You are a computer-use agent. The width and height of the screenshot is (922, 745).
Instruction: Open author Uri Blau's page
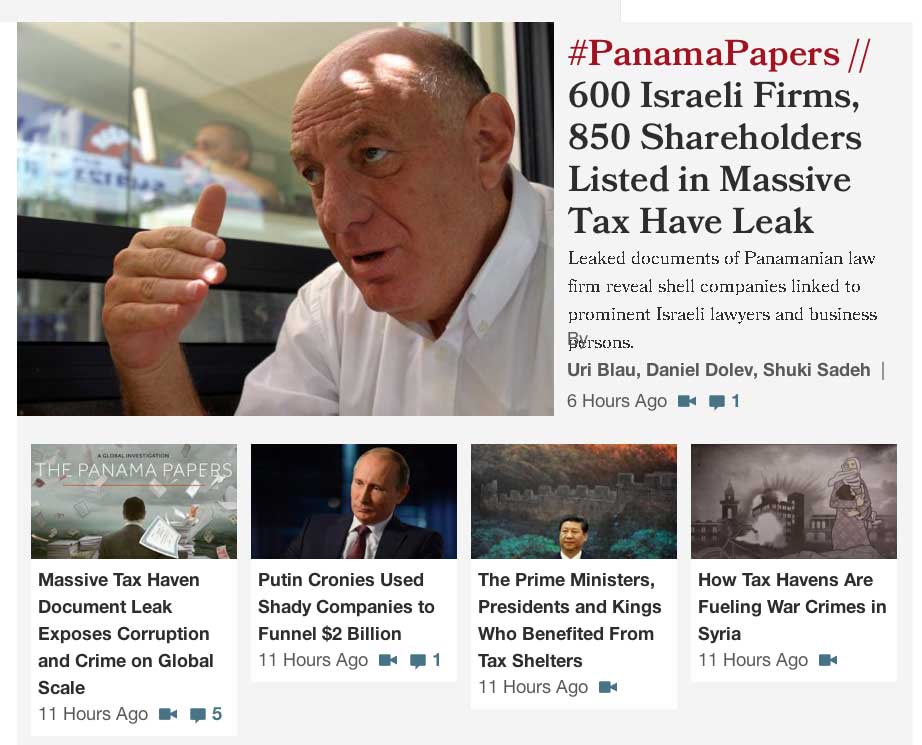[x=602, y=370]
